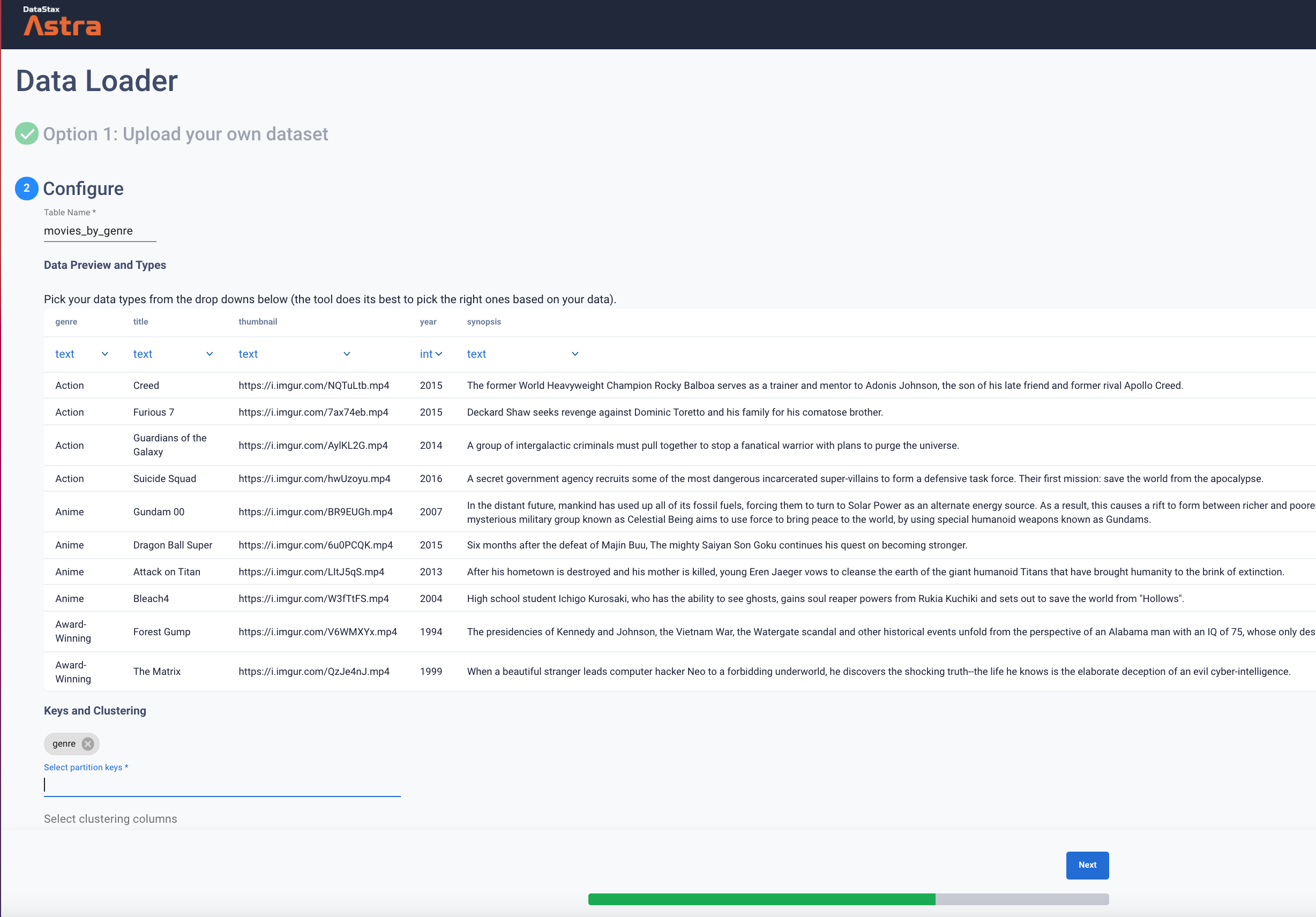
Task: Focus the Select partition keys input
Action: point(222,785)
